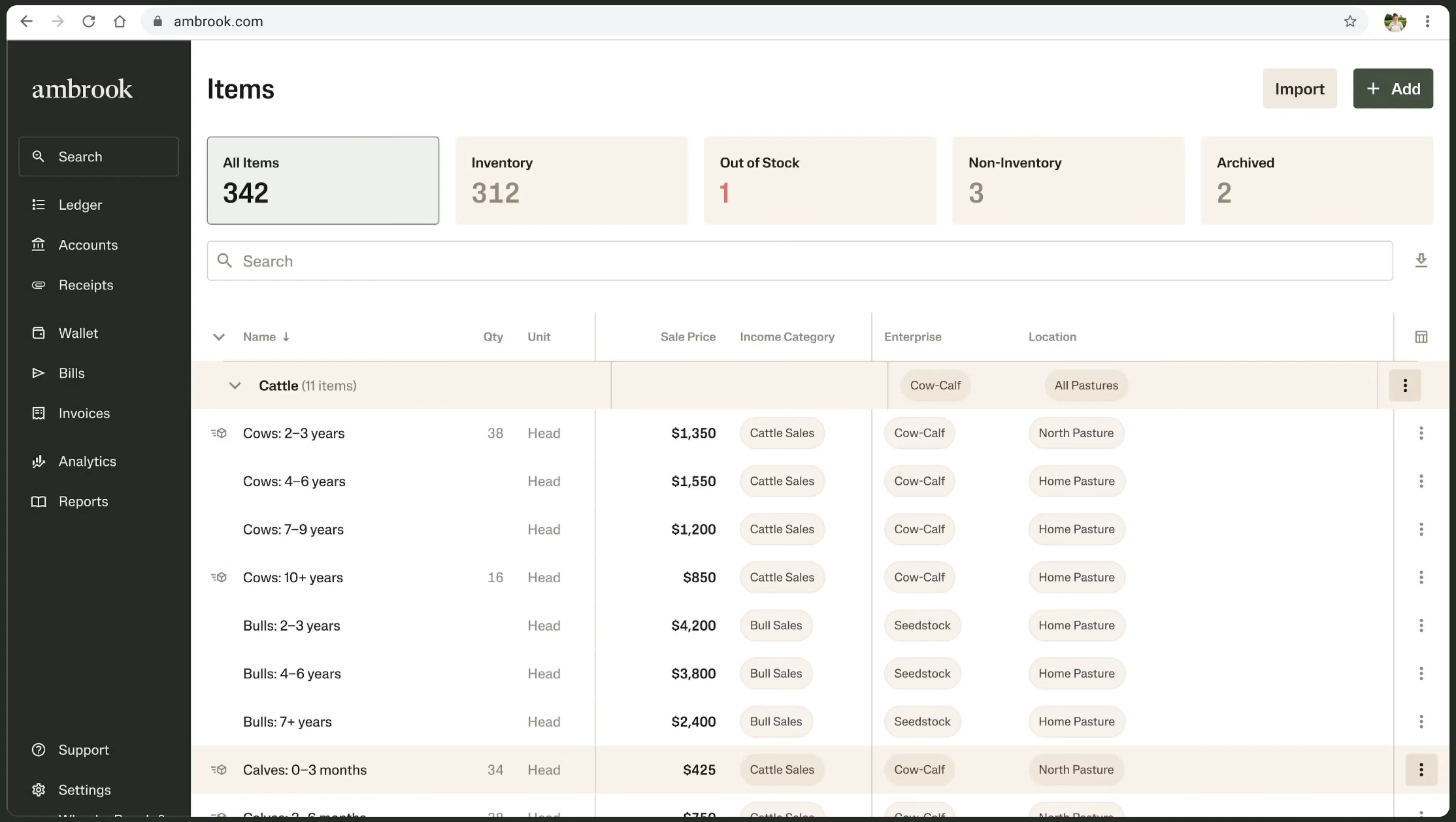Click the browser back arrow
Screen dimensions: 1456x822
coord(27,22)
